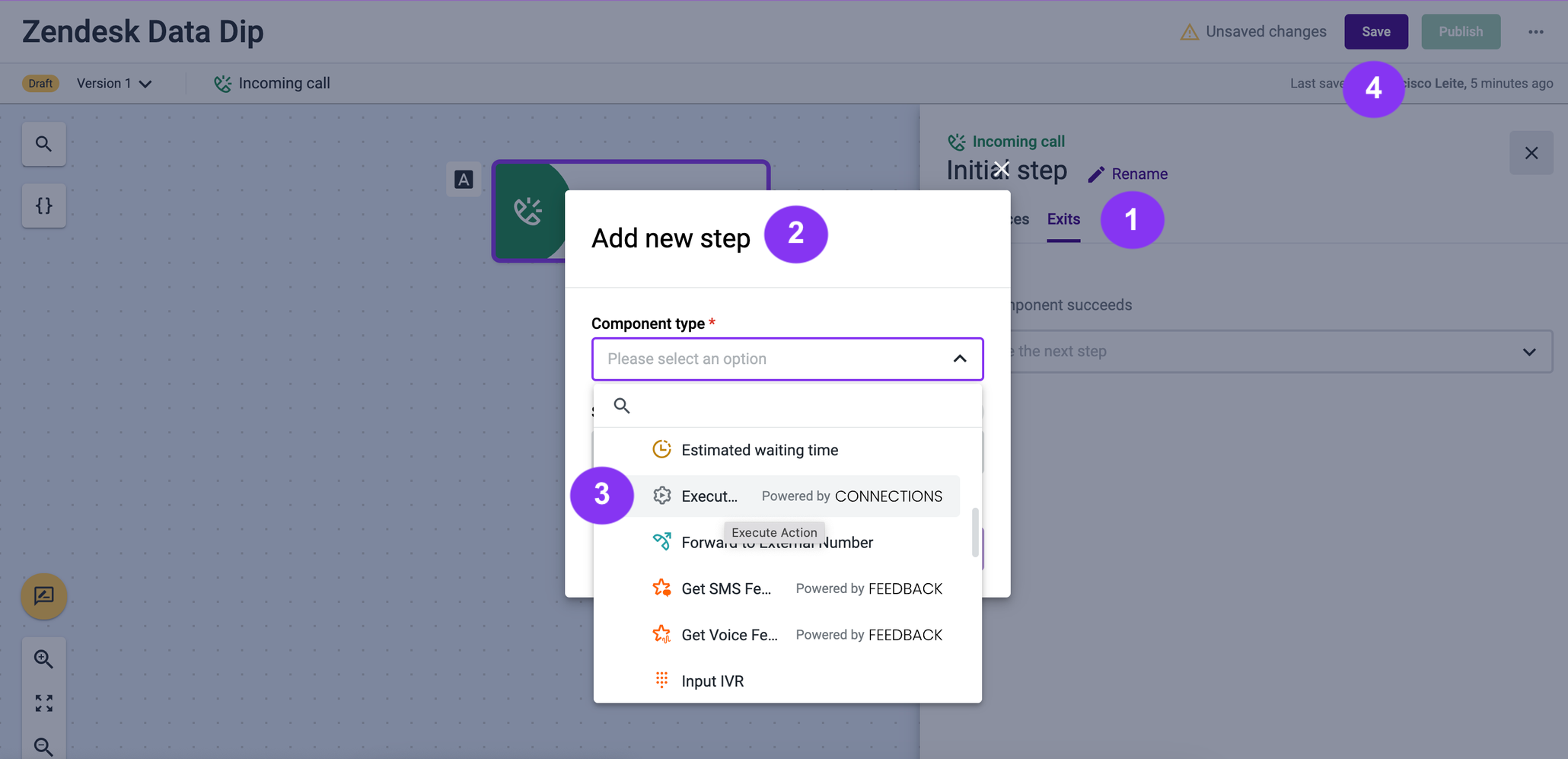Click the Zendesk Data Dip title
This screenshot has height=759, width=1568.
[142, 32]
